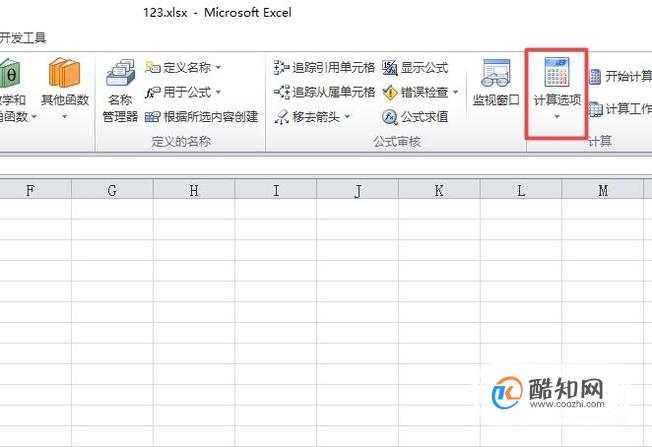Open the 监视窗口 watch window

(x=496, y=83)
